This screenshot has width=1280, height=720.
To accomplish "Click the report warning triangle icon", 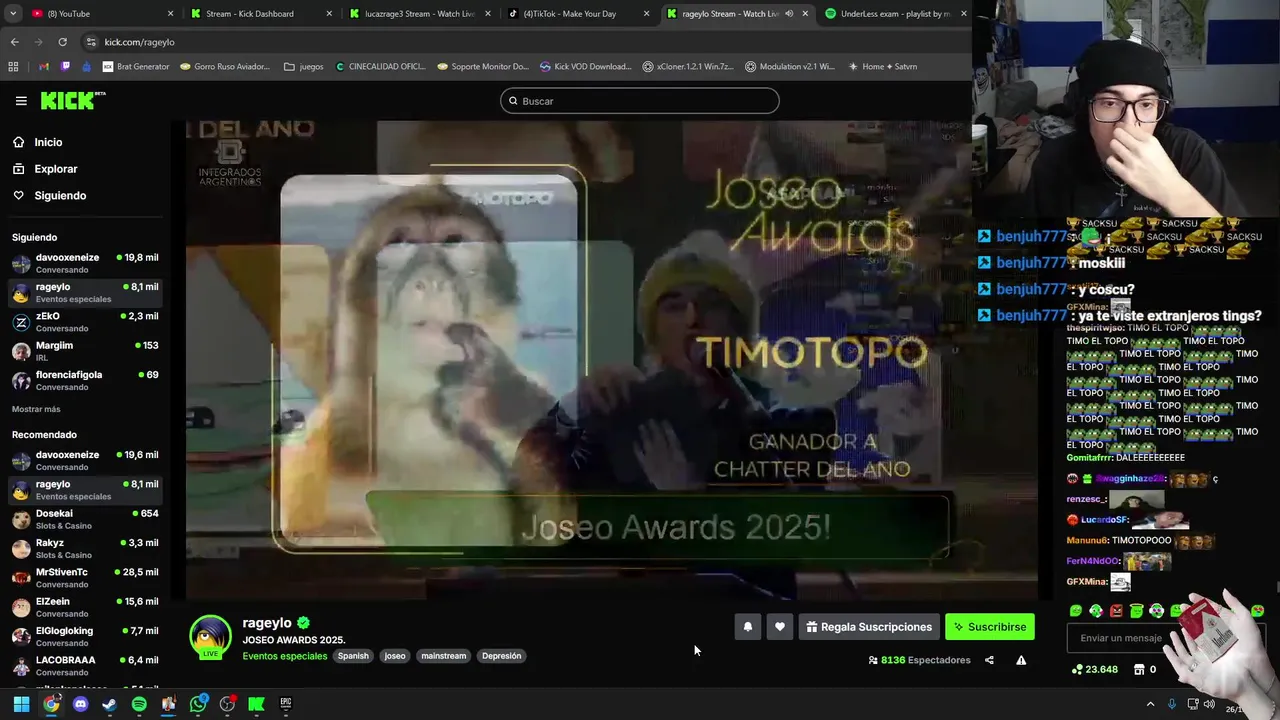I will [1021, 660].
